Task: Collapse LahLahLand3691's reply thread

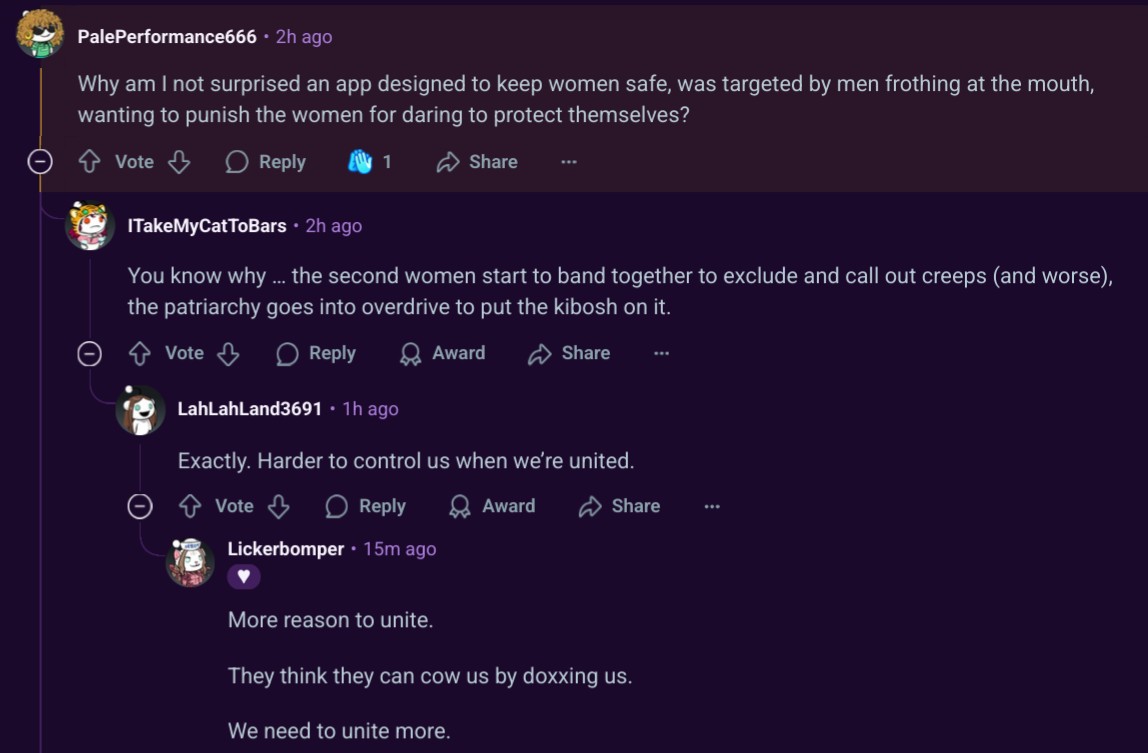Action: (140, 506)
